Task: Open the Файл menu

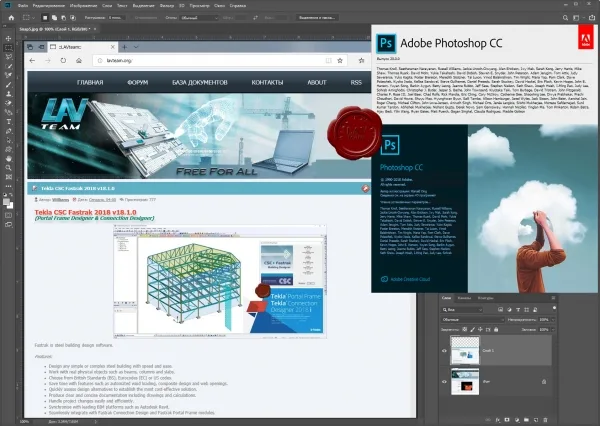Action: [x=23, y=6]
